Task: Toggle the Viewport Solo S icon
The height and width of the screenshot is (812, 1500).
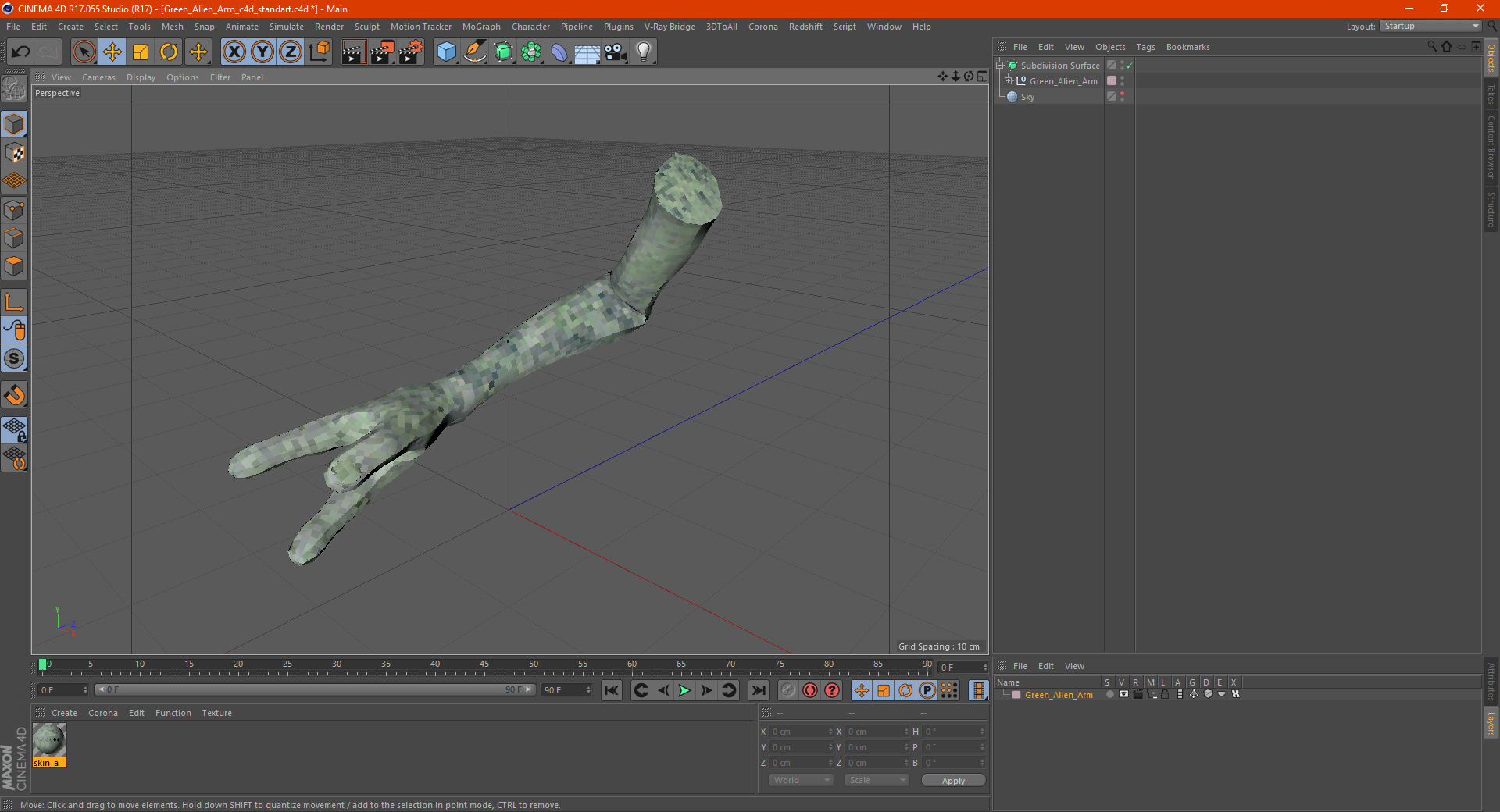Action: [14, 359]
